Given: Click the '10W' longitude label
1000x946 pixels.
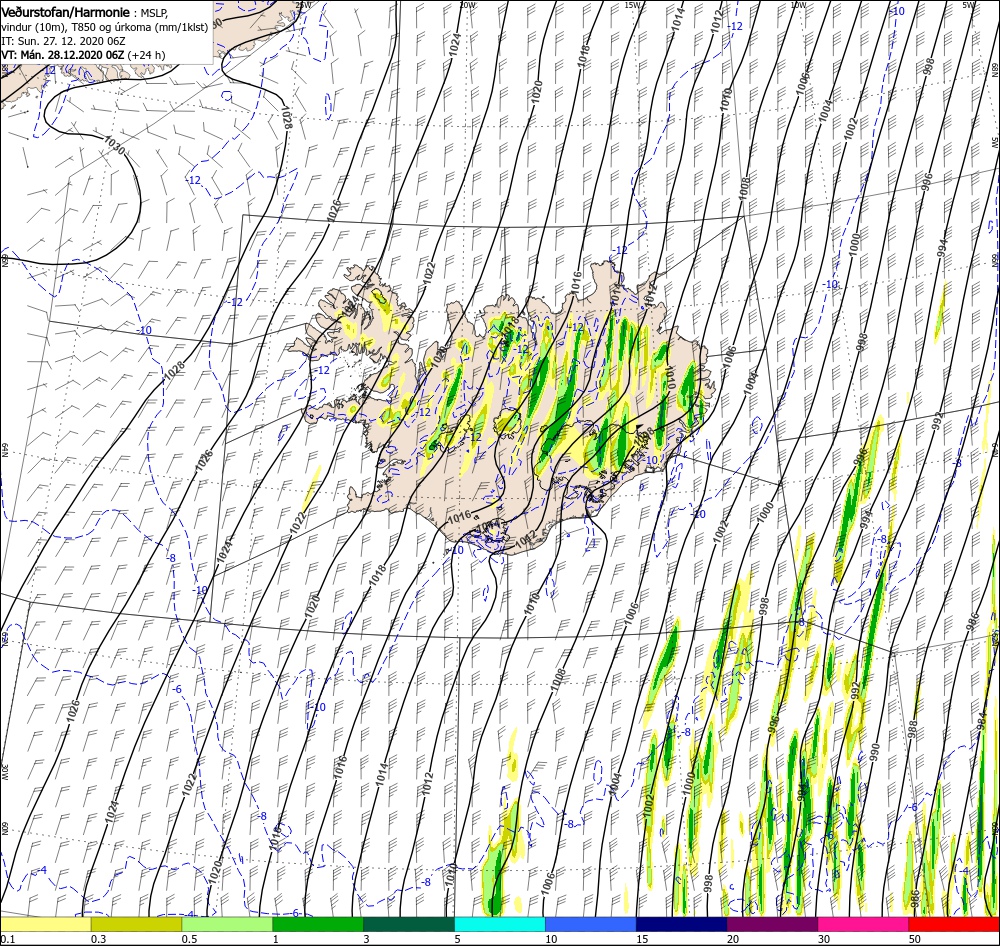Looking at the screenshot, I should [x=798, y=5].
